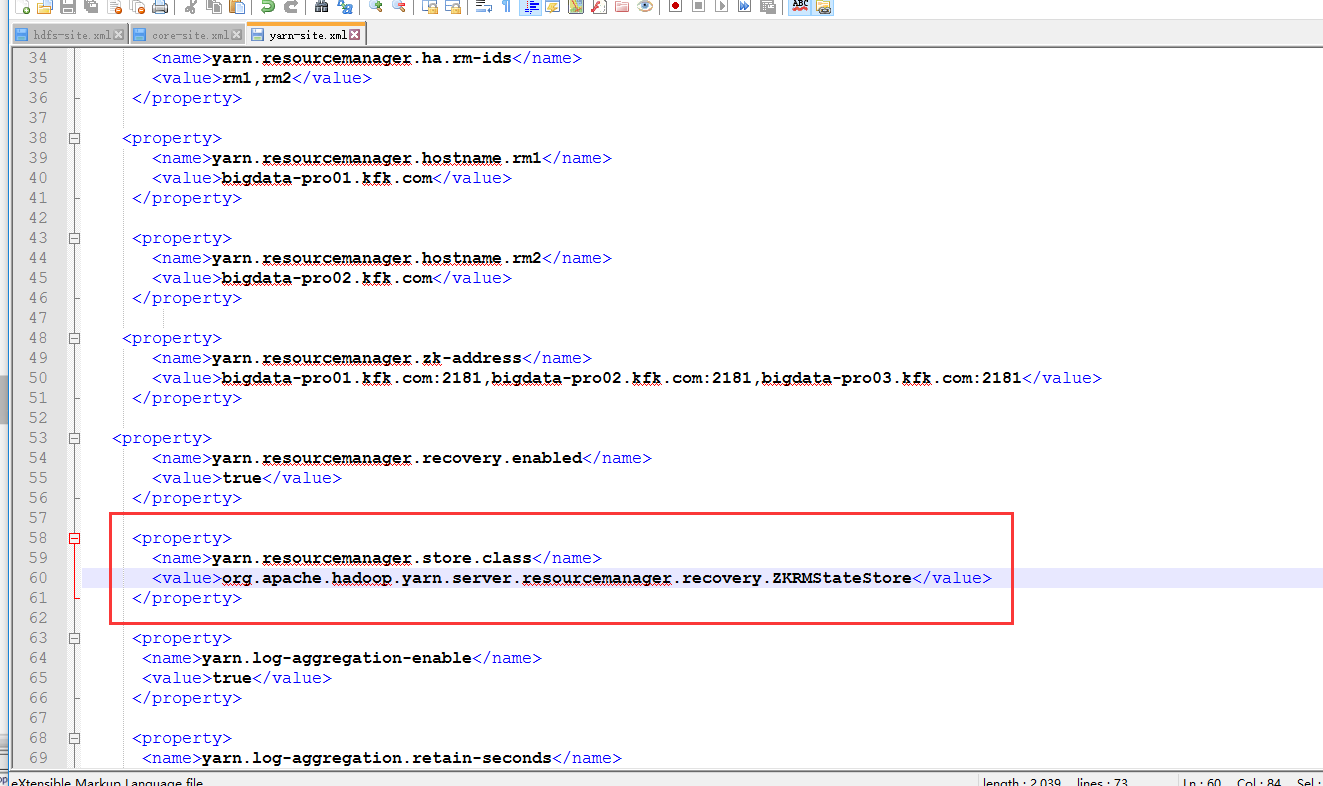Toggle Word Wrap toolbar icon
This screenshot has height=786, width=1323.
[483, 6]
